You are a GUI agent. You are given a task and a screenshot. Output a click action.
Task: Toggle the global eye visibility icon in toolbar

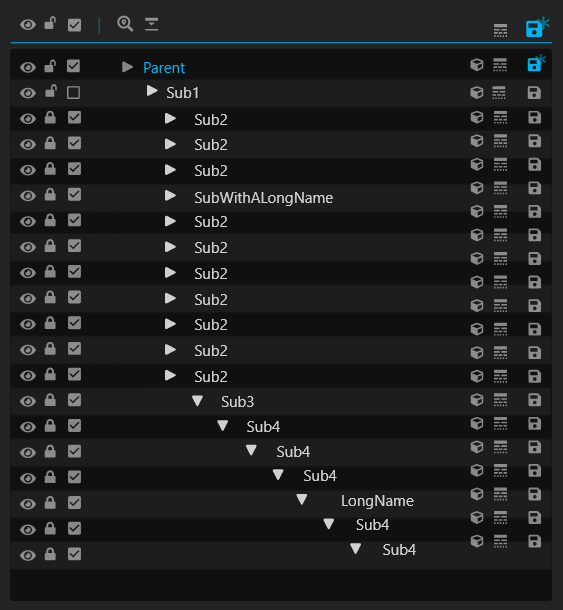(28, 25)
